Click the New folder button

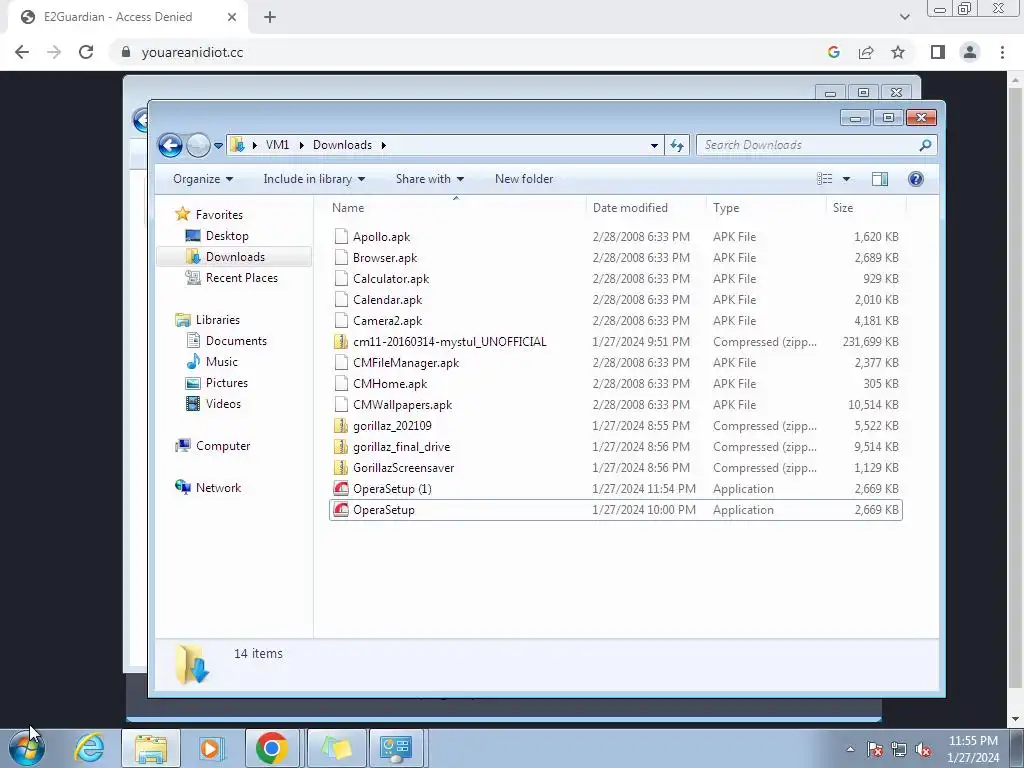[524, 179]
